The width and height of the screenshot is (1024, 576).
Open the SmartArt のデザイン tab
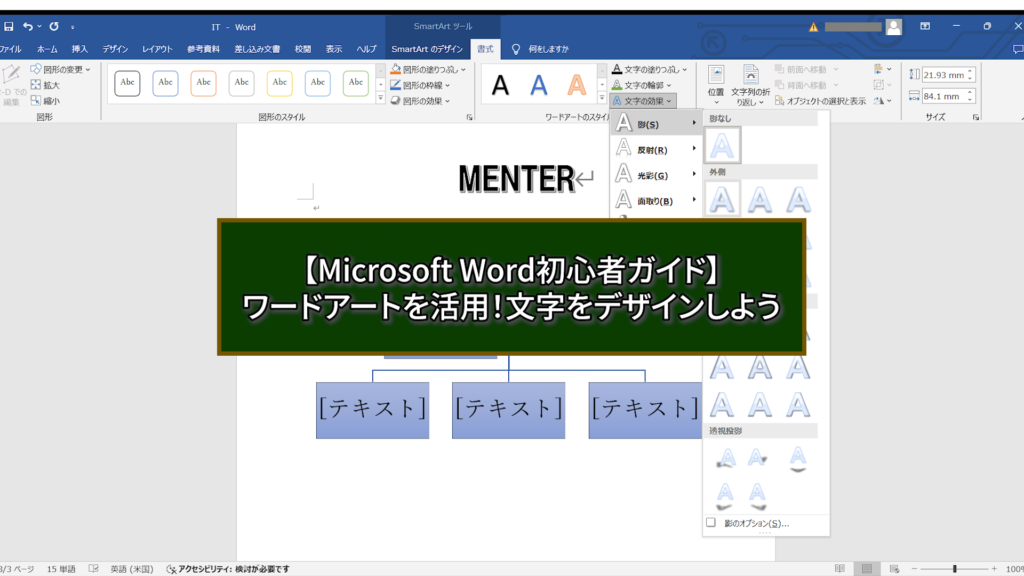427,49
